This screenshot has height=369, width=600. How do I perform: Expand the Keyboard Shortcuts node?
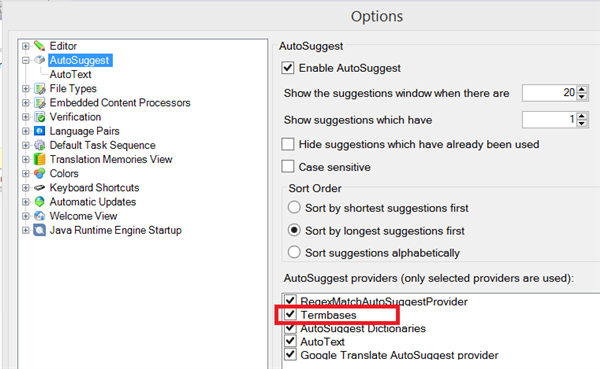[26, 188]
